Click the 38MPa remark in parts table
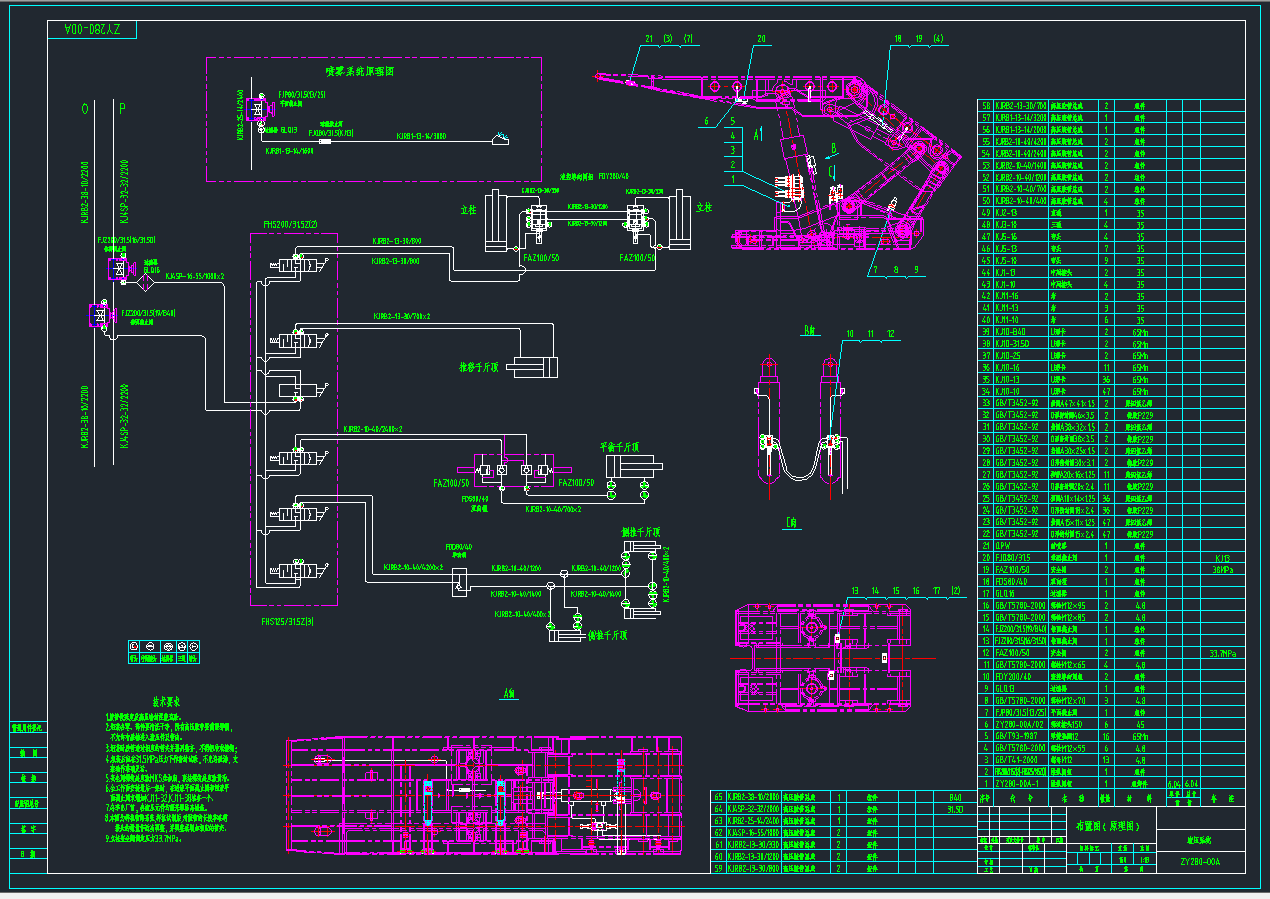 1223,569
